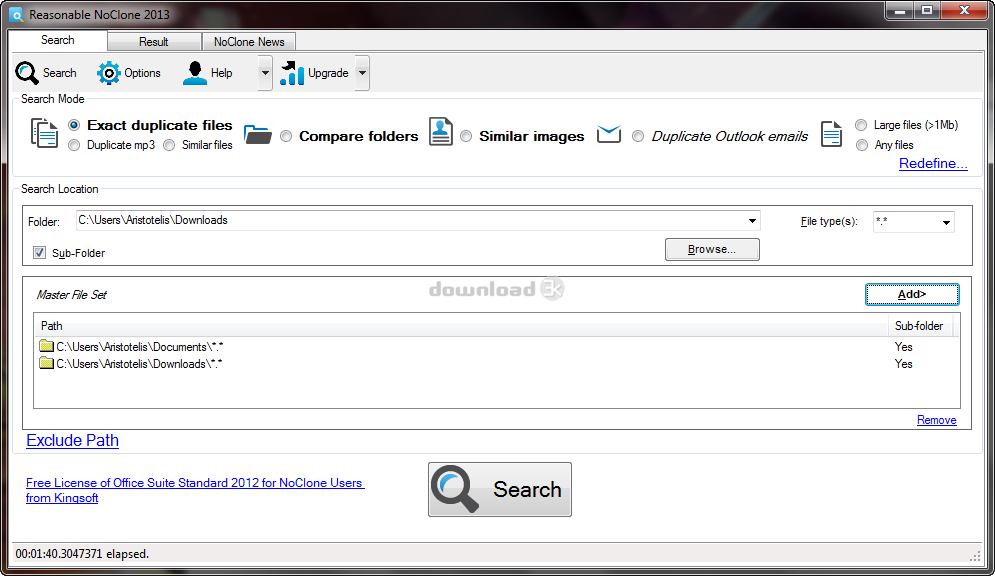Click the file size document icon

coord(831,134)
